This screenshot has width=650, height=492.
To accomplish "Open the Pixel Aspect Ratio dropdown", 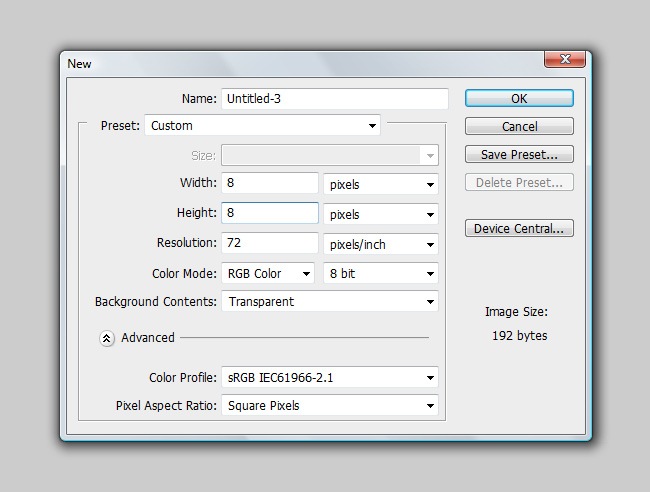I will click(x=331, y=406).
